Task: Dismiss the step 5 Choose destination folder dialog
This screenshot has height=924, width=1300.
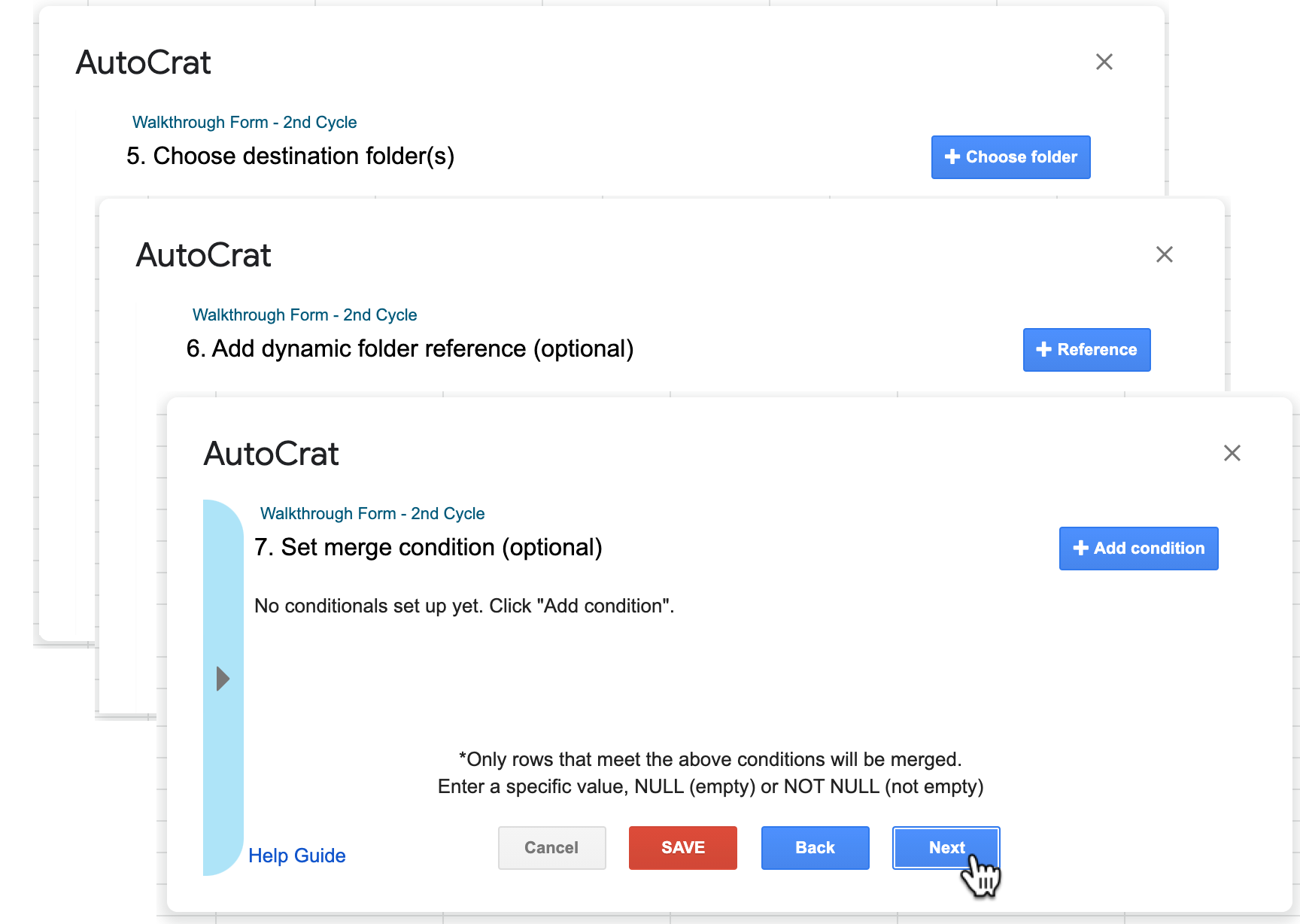Action: click(x=1104, y=62)
